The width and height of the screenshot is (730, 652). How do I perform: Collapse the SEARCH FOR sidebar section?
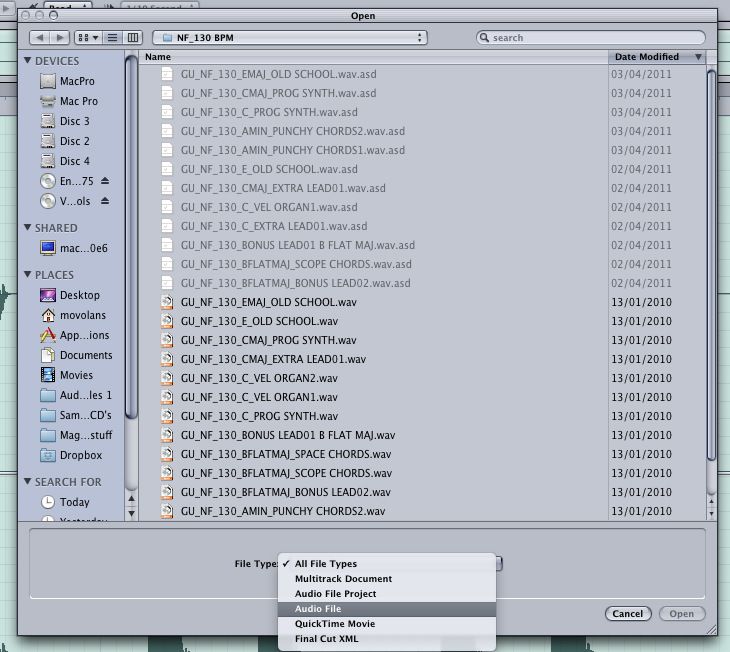[27, 481]
